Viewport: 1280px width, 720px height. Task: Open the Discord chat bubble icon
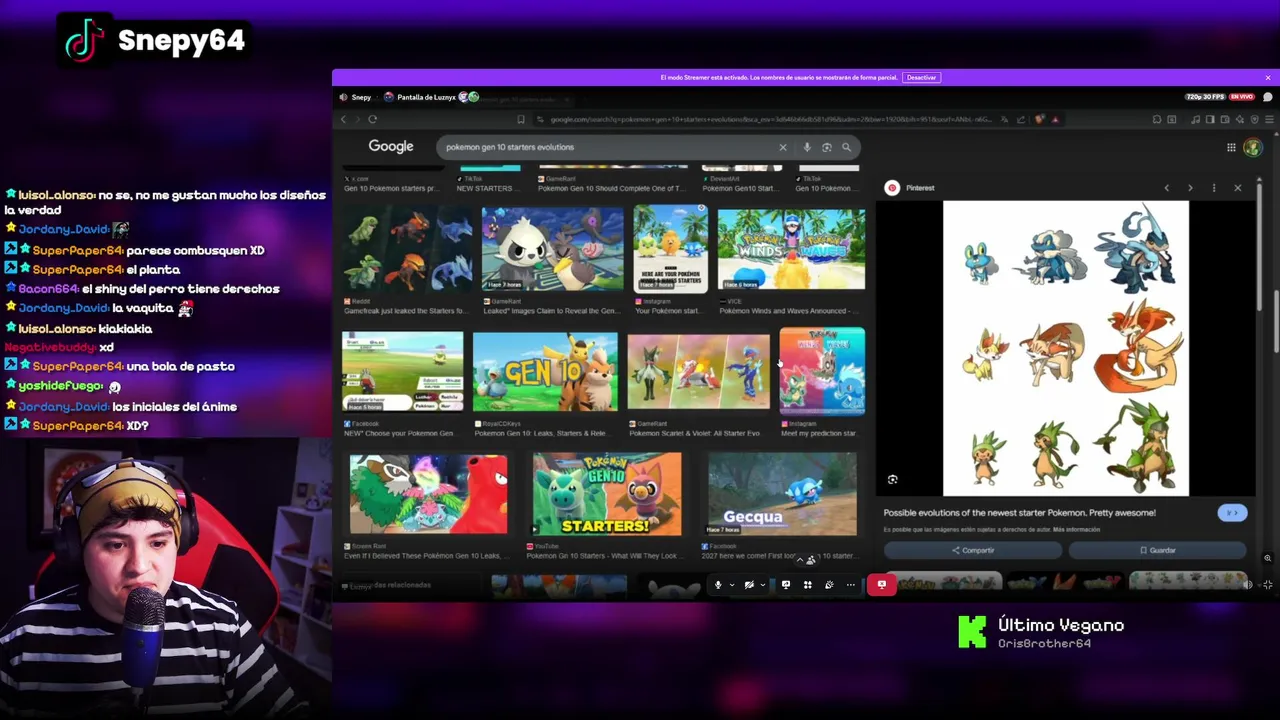click(1268, 97)
